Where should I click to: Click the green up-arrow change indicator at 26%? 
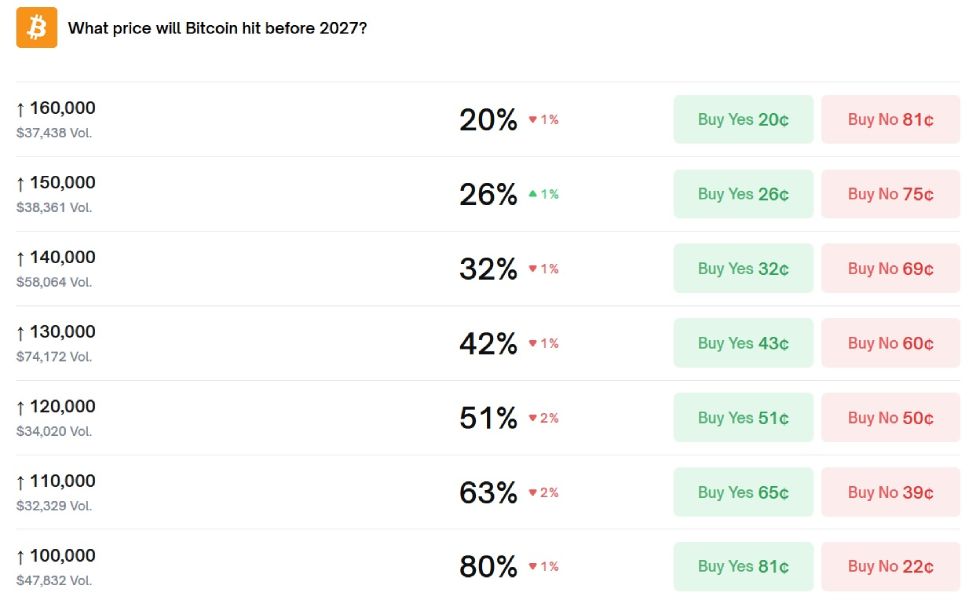543,194
